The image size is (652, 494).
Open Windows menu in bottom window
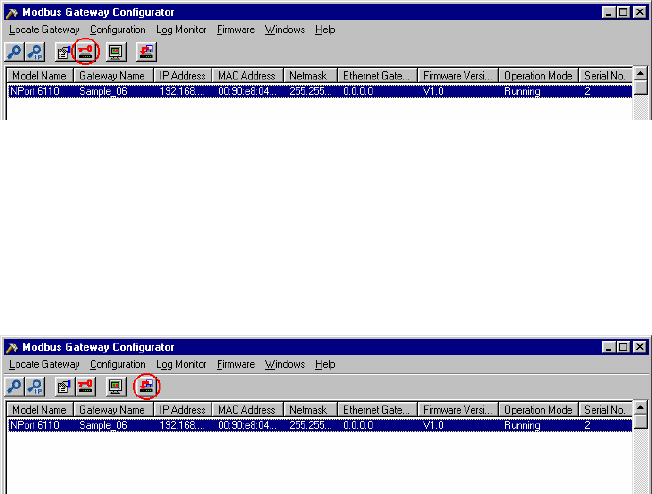285,365
